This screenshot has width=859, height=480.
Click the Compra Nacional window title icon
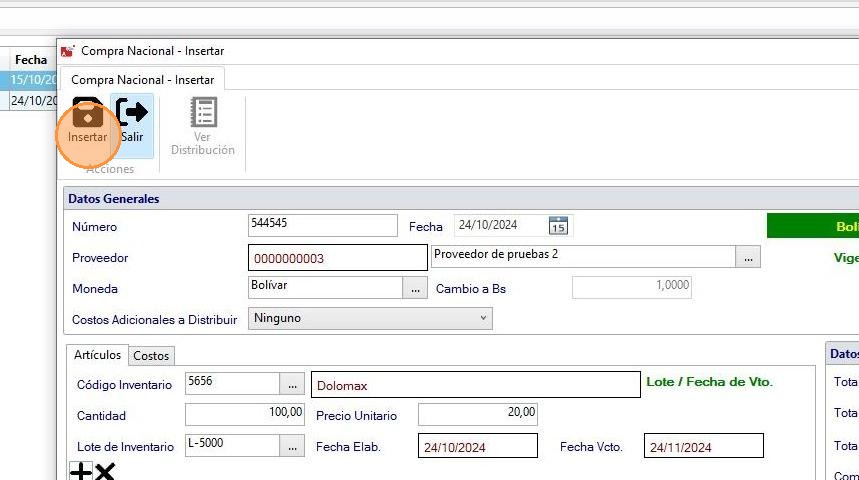[x=67, y=52]
